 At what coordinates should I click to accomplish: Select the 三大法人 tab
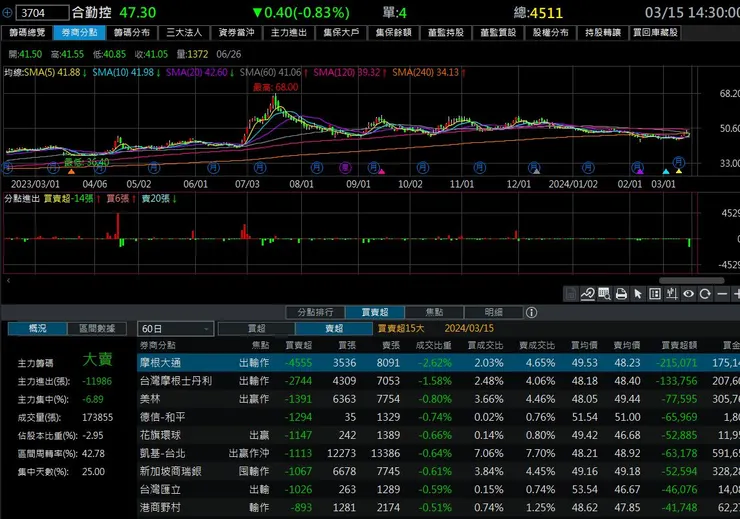184,33
